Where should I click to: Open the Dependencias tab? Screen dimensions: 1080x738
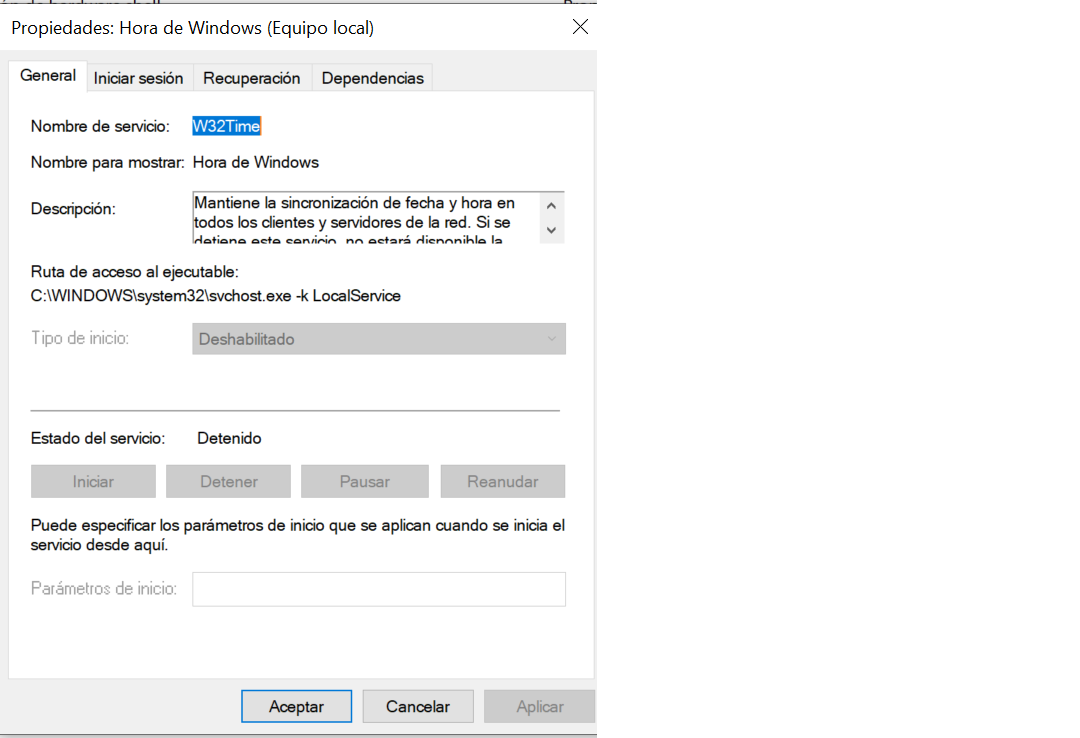pyautogui.click(x=373, y=78)
